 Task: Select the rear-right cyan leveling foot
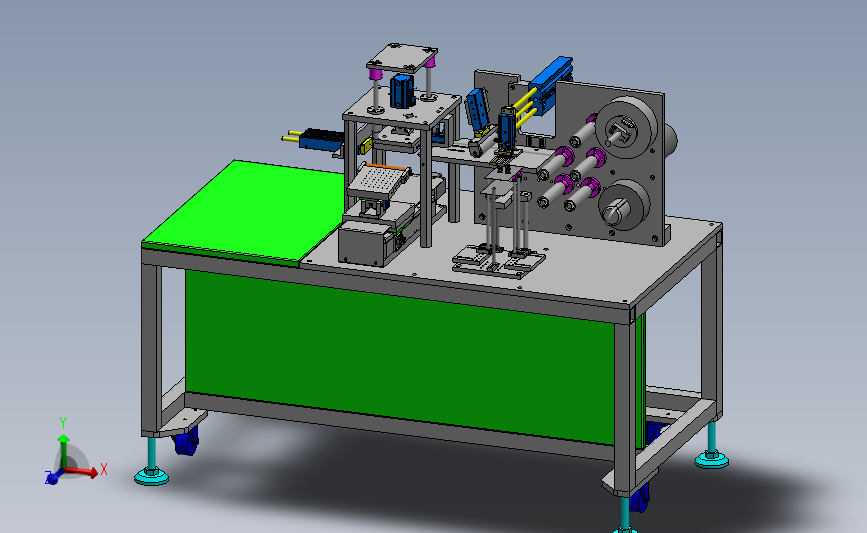click(712, 446)
